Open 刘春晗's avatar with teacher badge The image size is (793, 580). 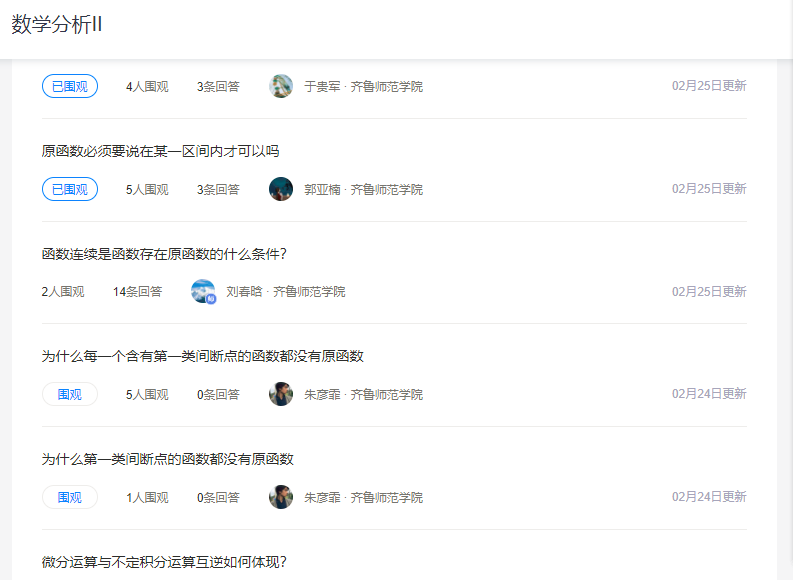click(203, 292)
